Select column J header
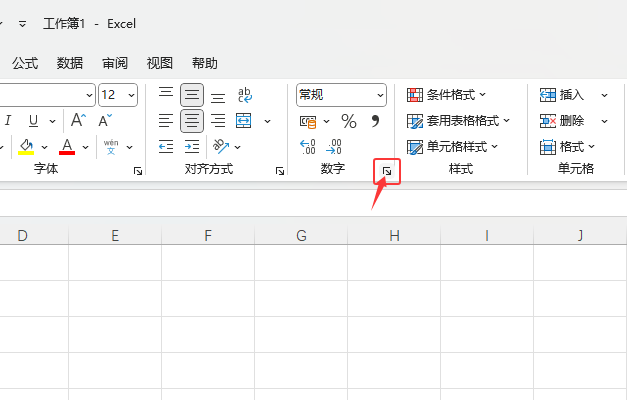This screenshot has height=400, width=627. tap(580, 235)
